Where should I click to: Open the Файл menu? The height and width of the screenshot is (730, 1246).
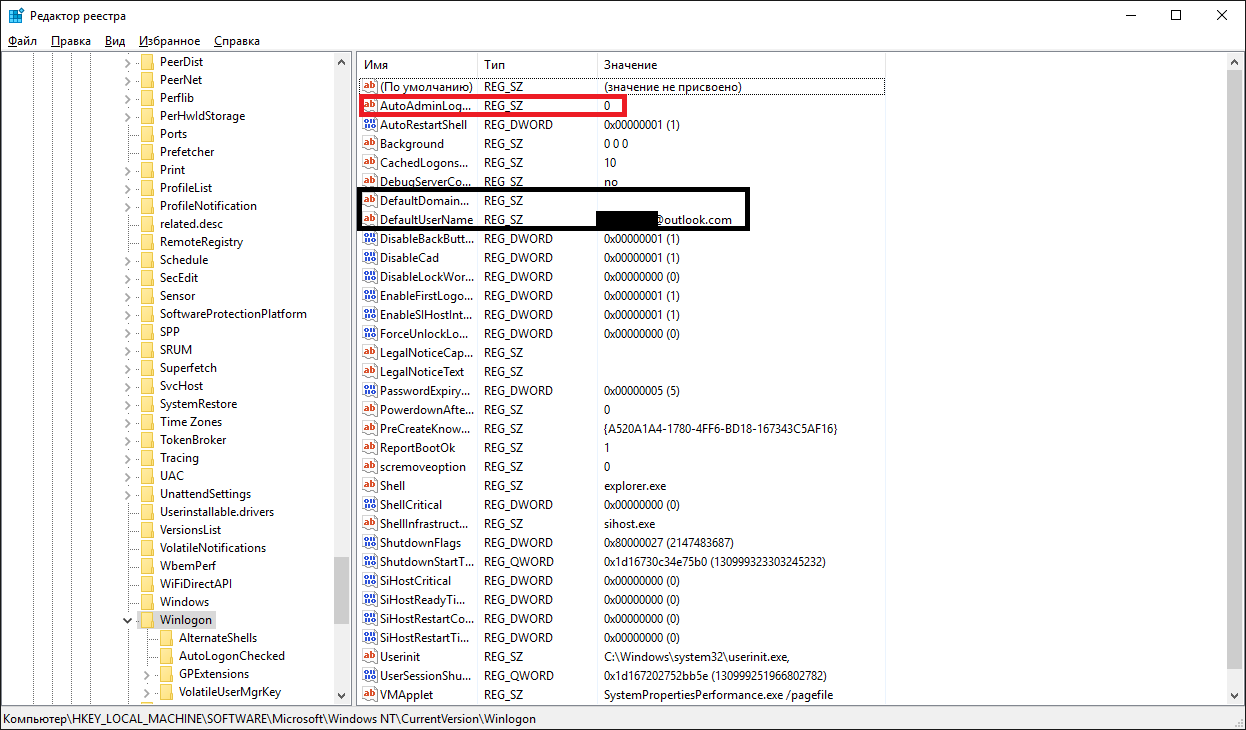coord(22,41)
